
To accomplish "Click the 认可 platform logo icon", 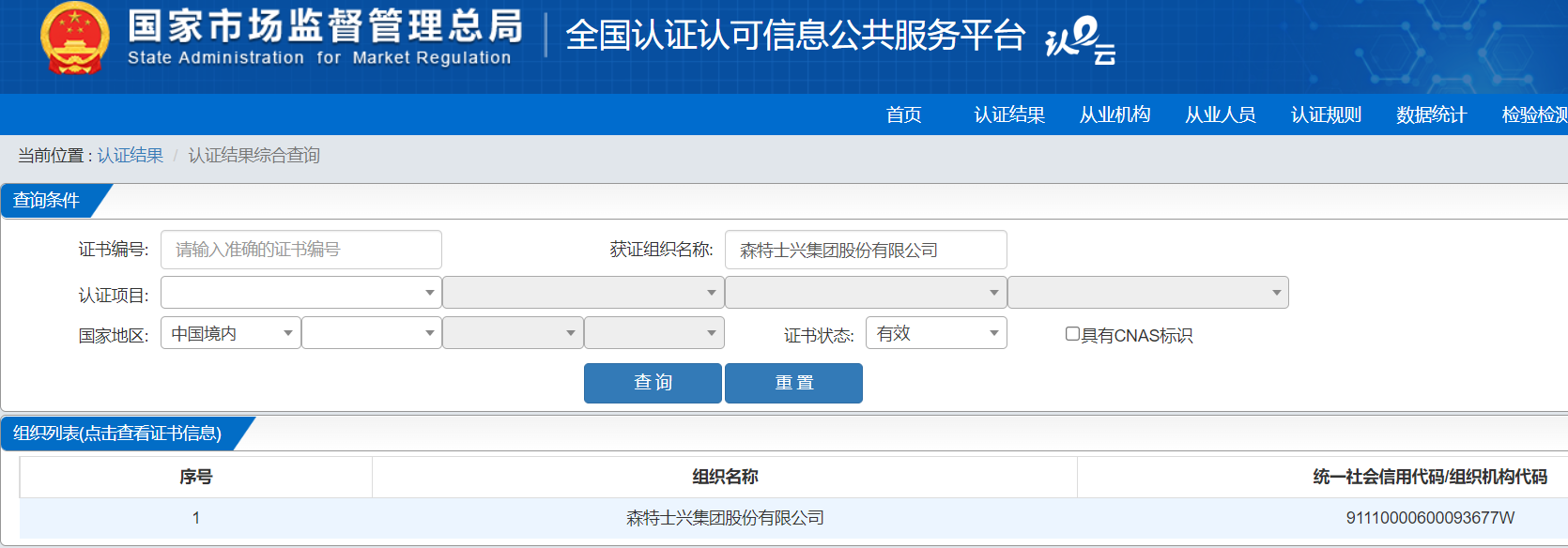I will [1081, 40].
